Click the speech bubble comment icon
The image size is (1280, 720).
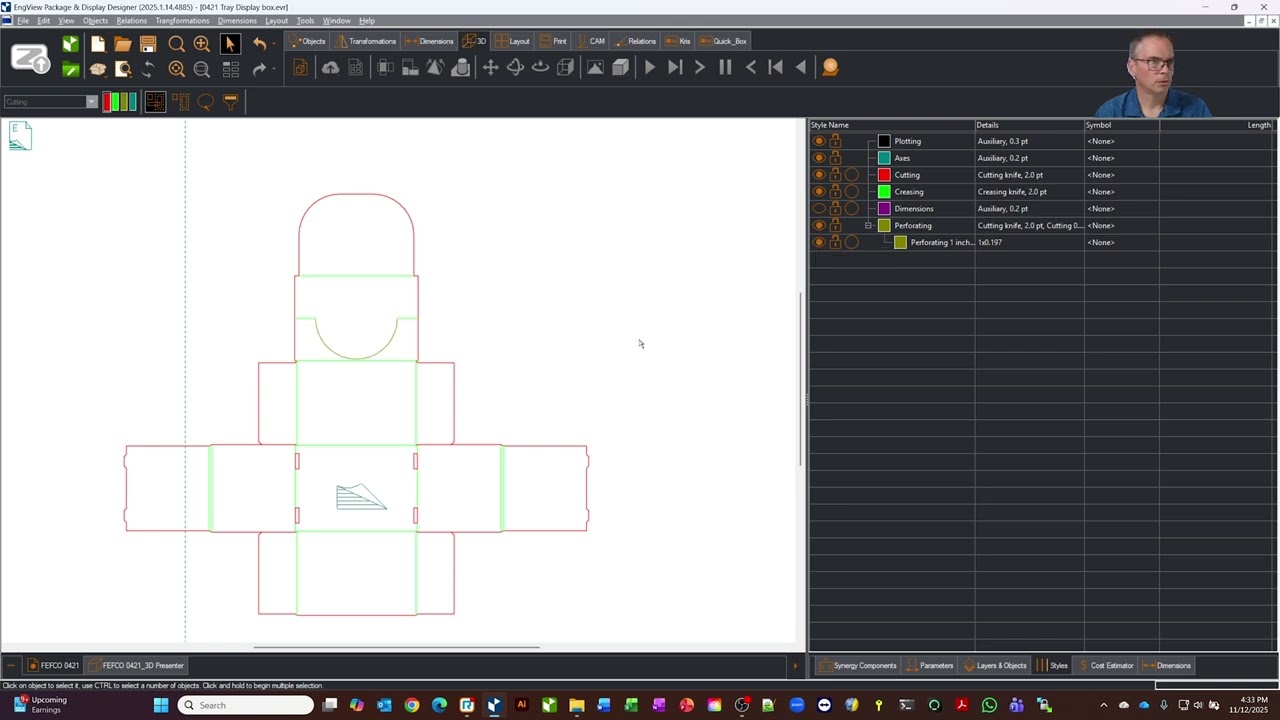pyautogui.click(x=205, y=102)
